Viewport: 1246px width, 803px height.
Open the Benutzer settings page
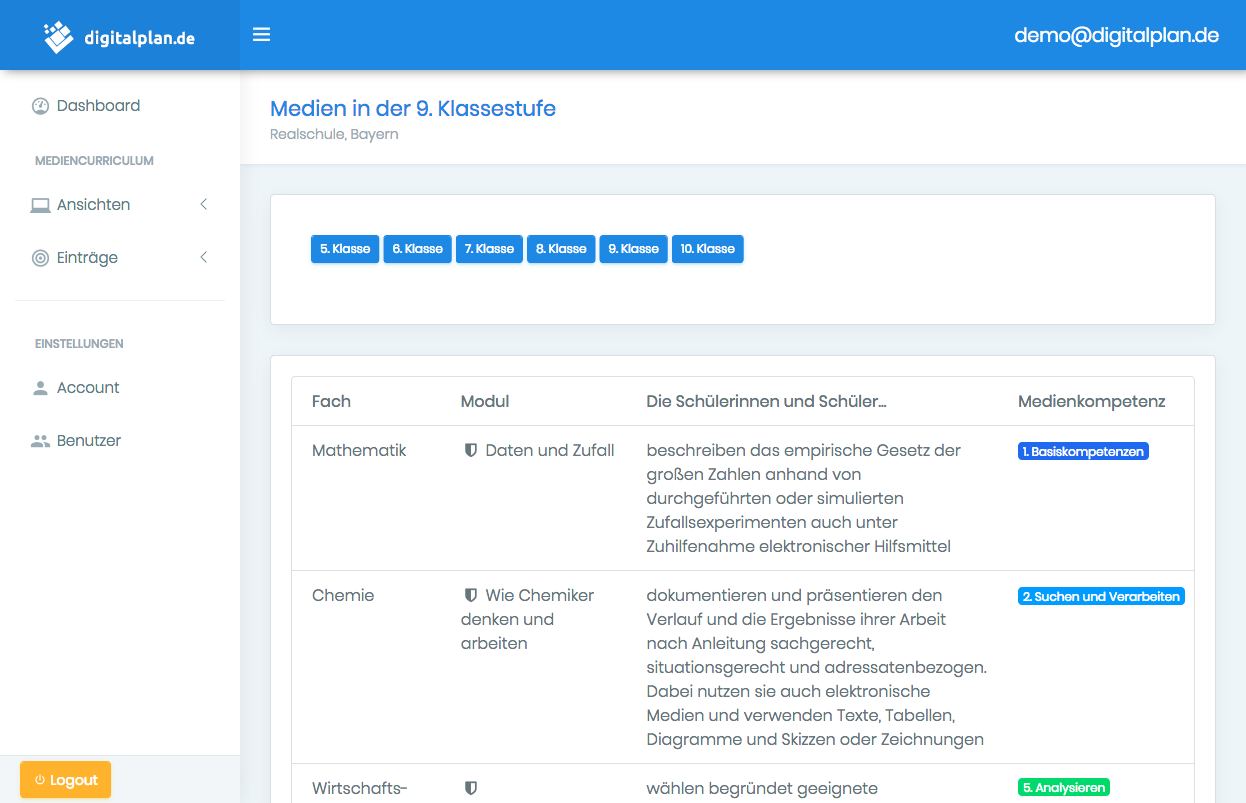point(89,441)
